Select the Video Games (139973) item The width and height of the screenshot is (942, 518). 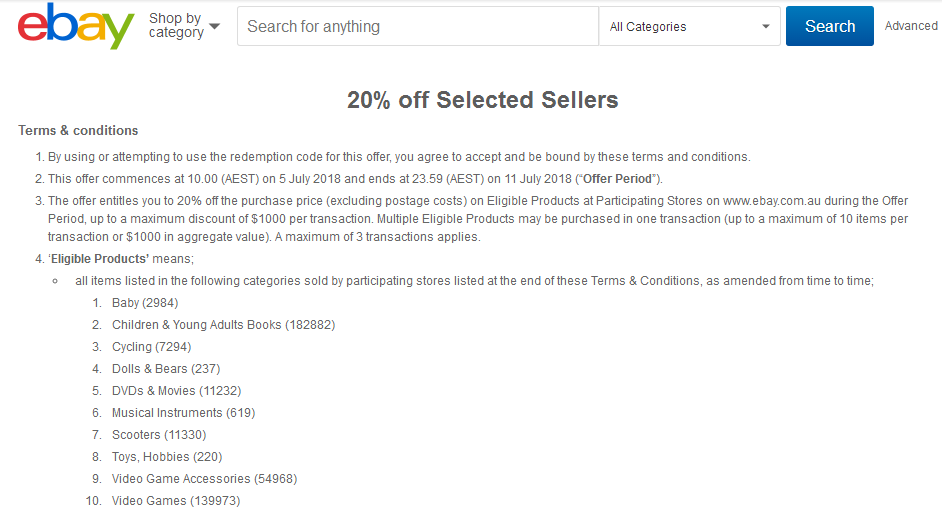click(176, 501)
